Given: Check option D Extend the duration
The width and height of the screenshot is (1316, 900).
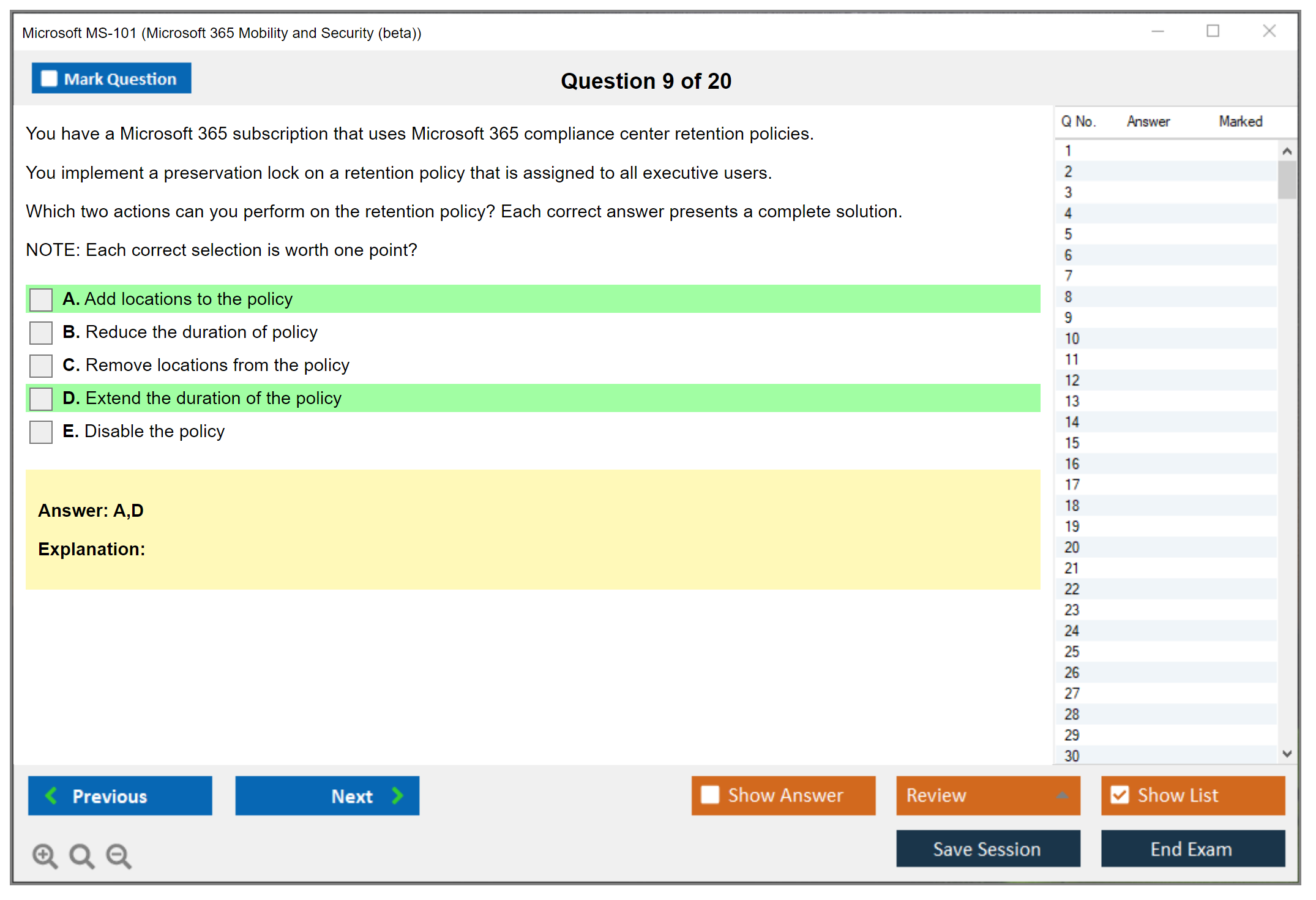Looking at the screenshot, I should click(41, 399).
